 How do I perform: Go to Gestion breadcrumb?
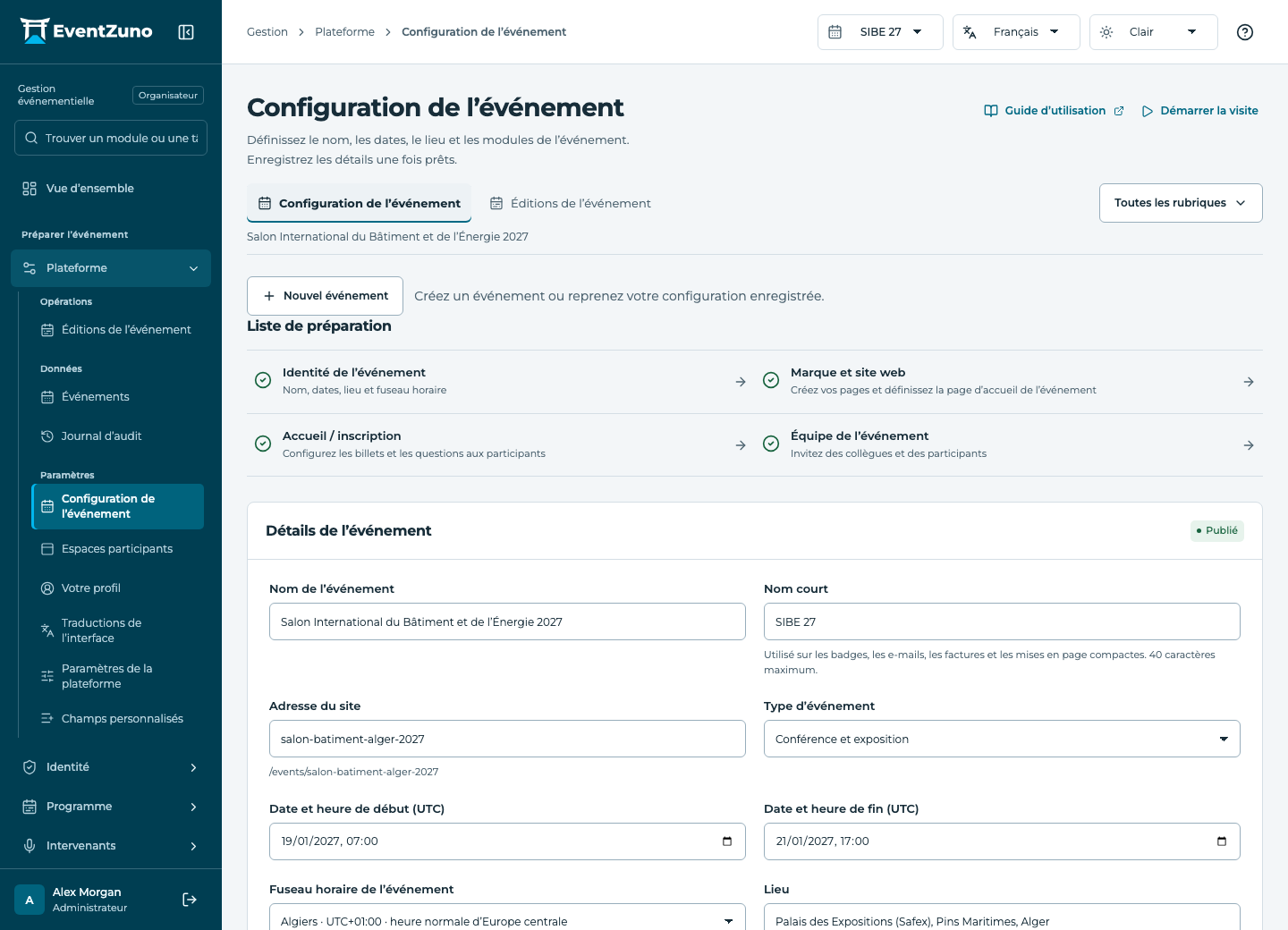point(267,32)
